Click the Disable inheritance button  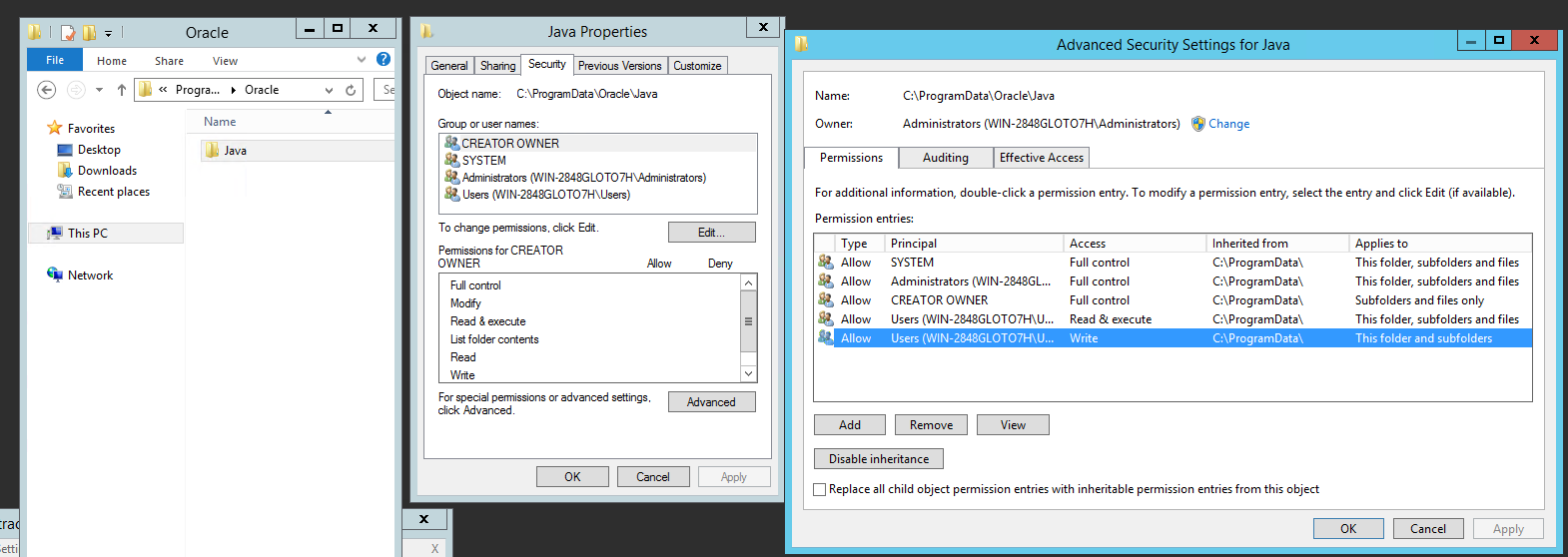pyautogui.click(x=878, y=459)
